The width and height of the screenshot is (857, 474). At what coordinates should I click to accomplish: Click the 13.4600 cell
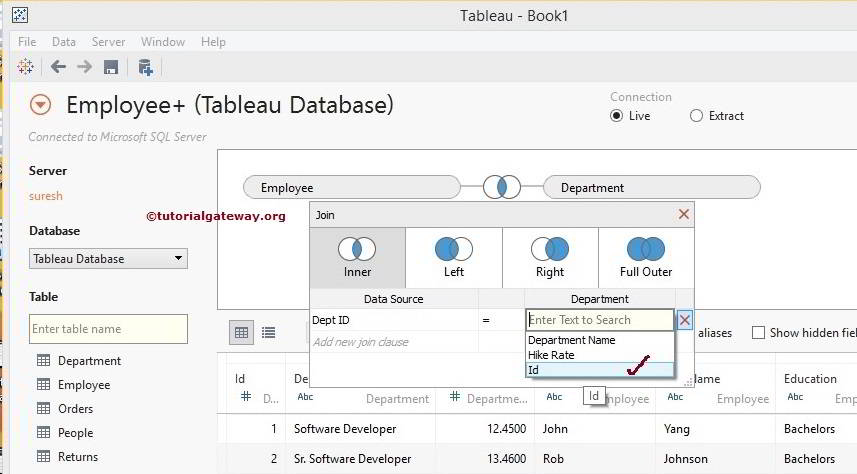tap(506, 459)
